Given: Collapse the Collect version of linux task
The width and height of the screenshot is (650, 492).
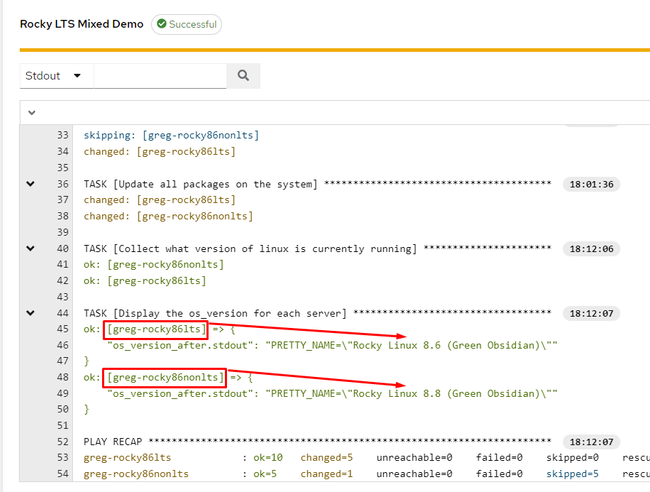Looking at the screenshot, I should coord(30,248).
